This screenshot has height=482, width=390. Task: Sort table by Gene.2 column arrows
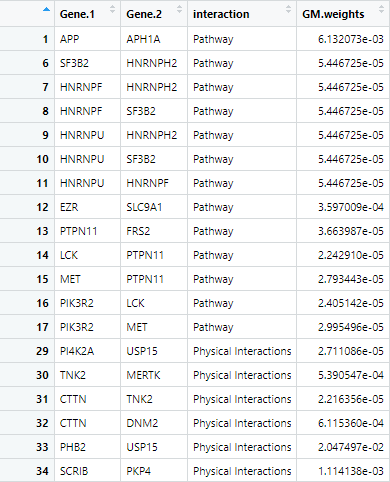point(179,9)
